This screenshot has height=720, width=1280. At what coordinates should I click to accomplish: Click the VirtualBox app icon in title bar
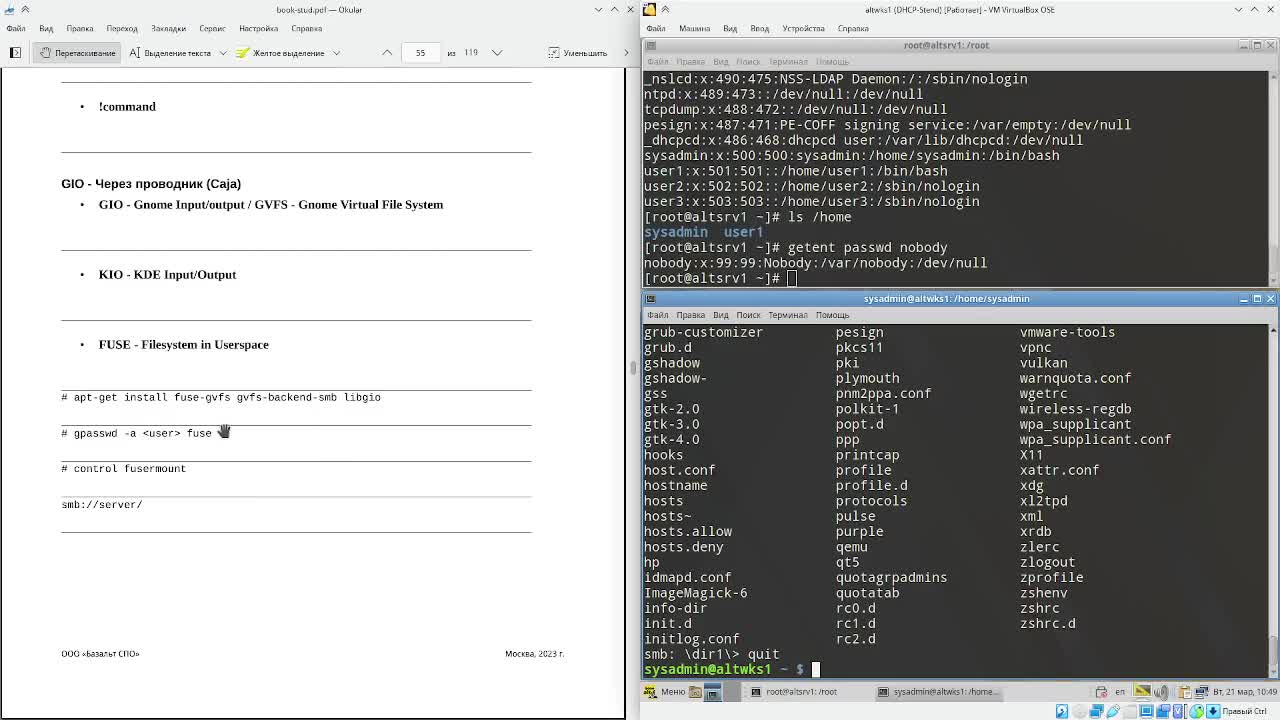649,9
